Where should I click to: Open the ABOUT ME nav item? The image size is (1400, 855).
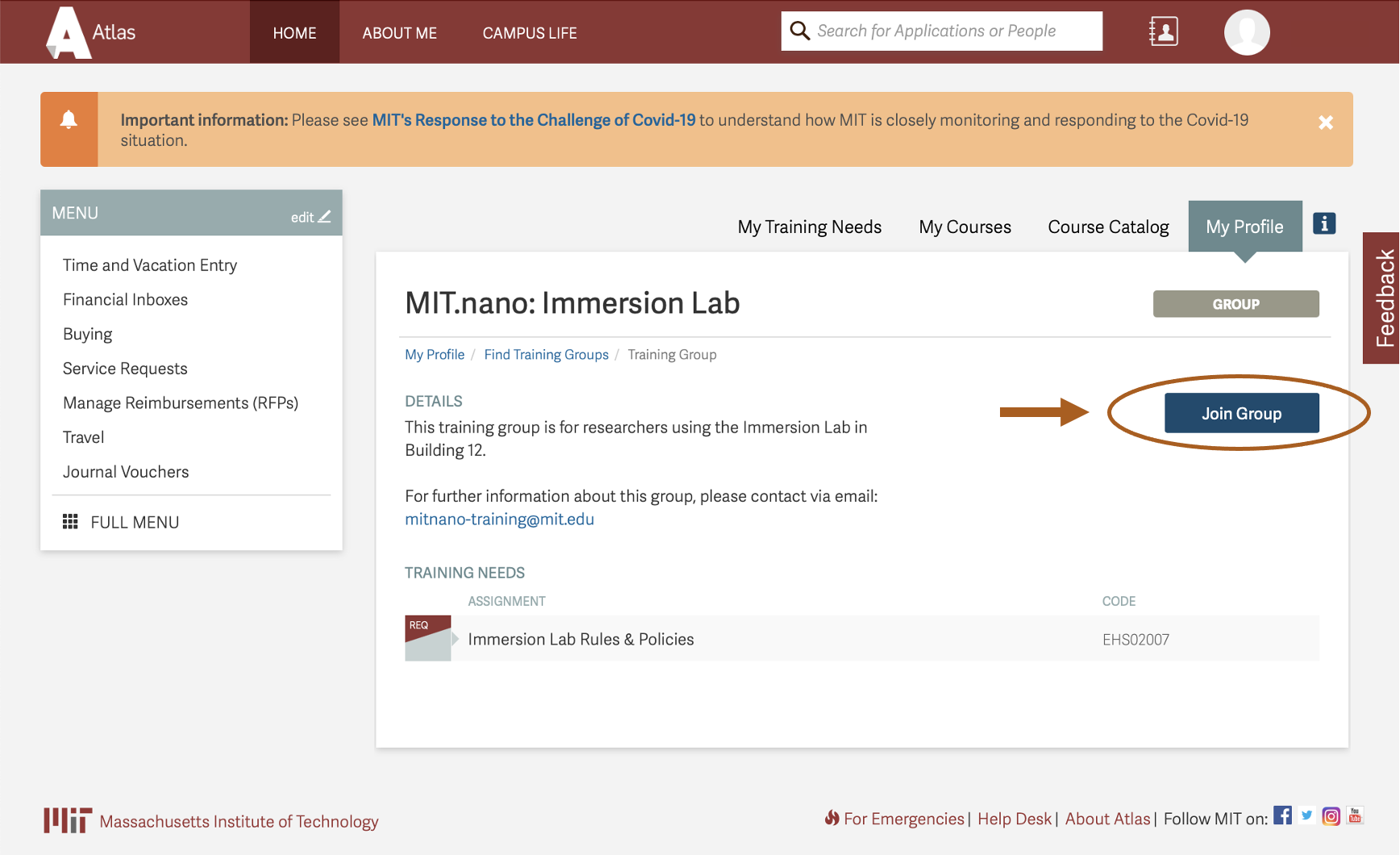[399, 32]
